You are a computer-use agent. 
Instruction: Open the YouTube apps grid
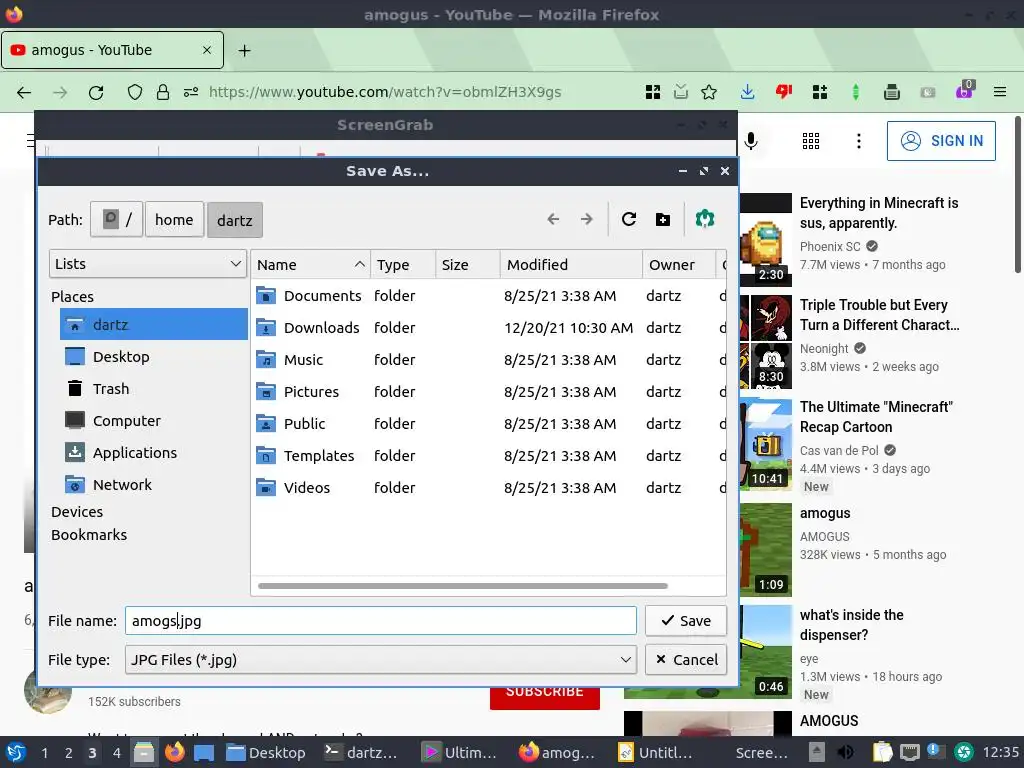click(810, 140)
